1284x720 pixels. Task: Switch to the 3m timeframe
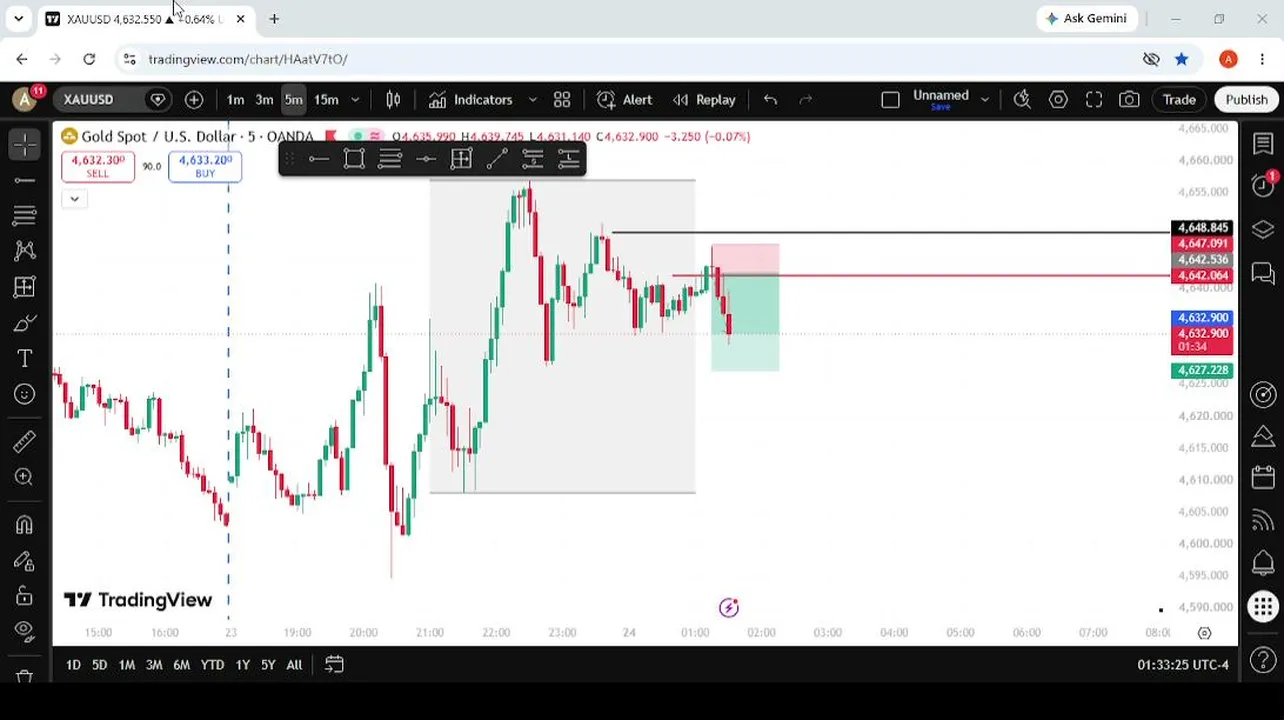click(264, 99)
